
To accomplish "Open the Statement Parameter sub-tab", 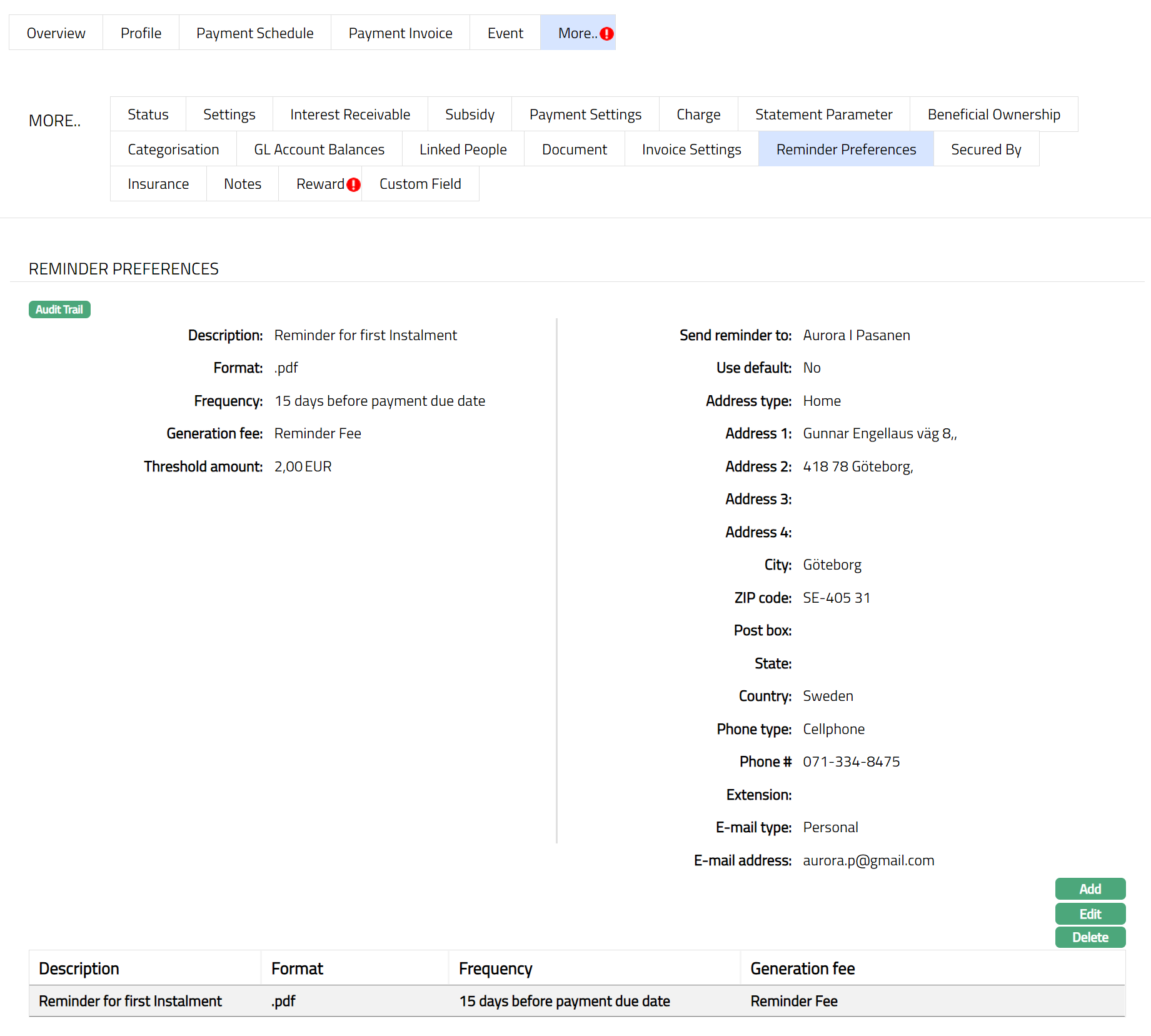I will click(x=823, y=114).
